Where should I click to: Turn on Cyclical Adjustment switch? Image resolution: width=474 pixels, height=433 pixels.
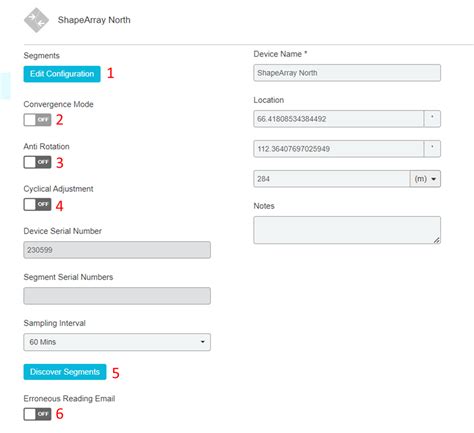[x=37, y=204]
